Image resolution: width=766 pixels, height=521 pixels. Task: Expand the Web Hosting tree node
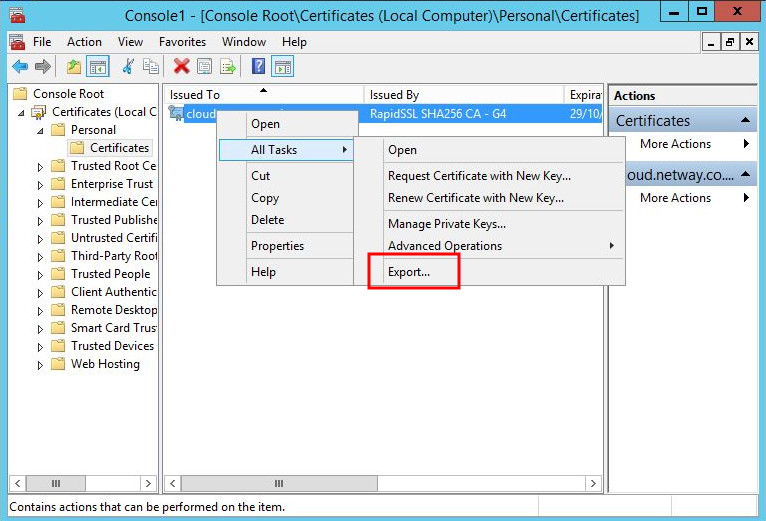41,364
